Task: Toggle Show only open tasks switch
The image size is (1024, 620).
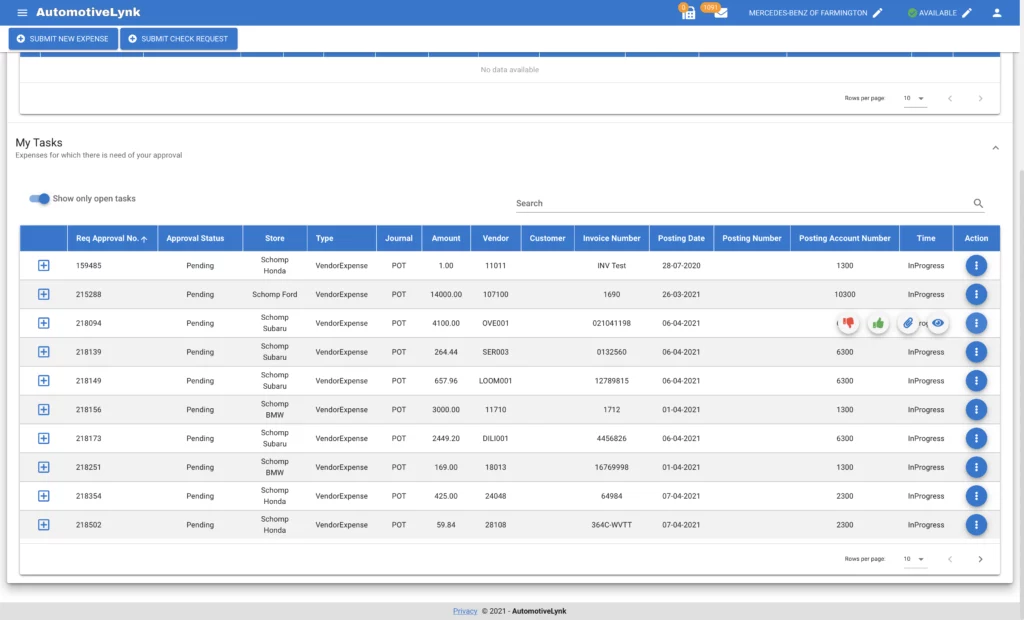Action: (x=39, y=199)
